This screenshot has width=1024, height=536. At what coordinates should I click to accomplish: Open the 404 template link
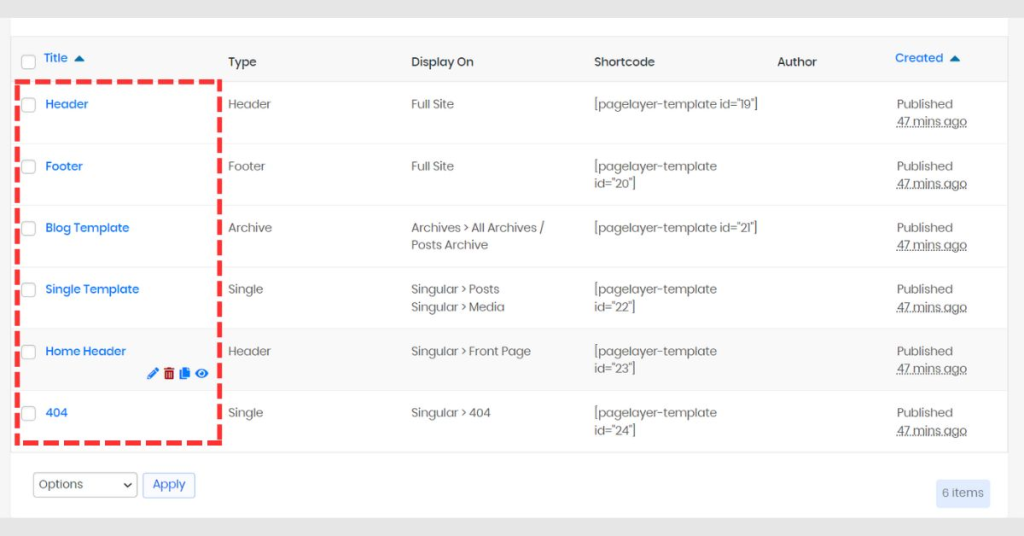[x=56, y=413]
